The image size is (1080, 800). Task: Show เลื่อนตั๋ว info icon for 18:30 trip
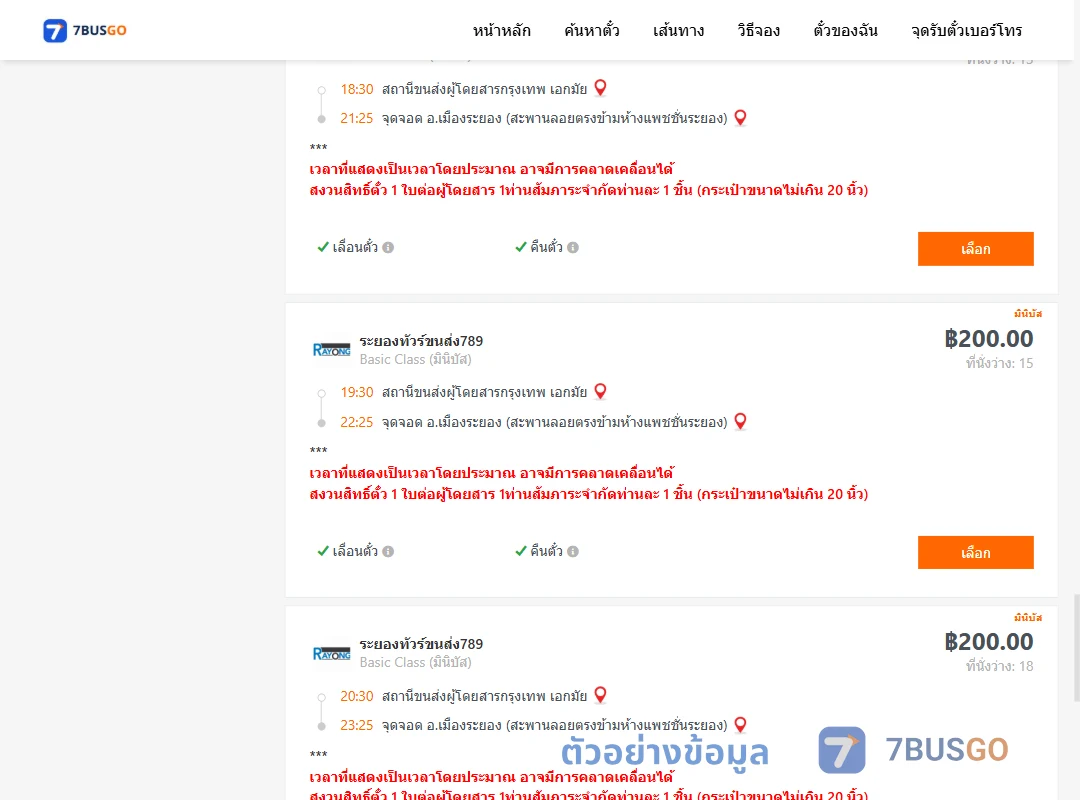388,247
